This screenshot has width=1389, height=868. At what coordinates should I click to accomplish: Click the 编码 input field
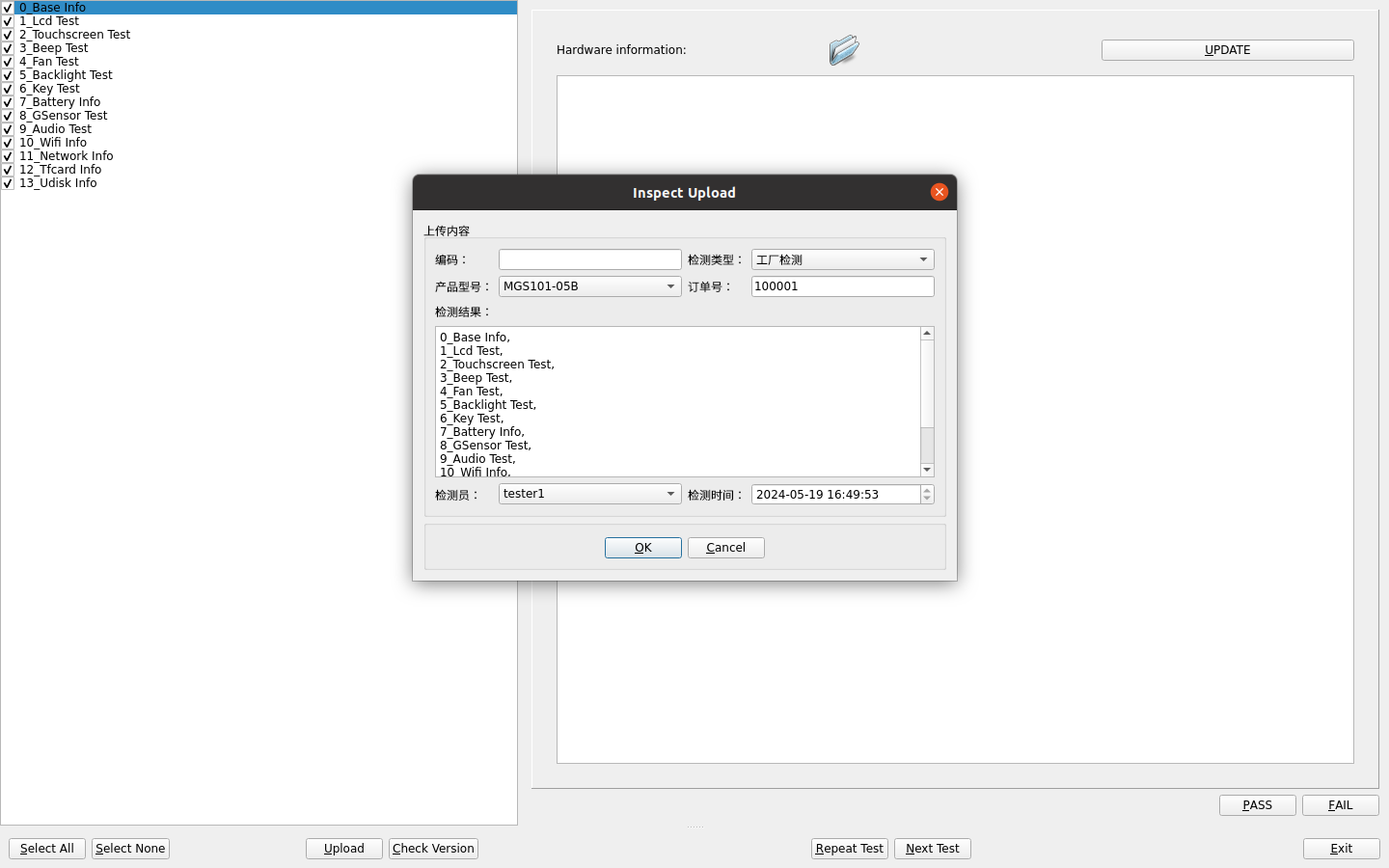click(x=590, y=259)
